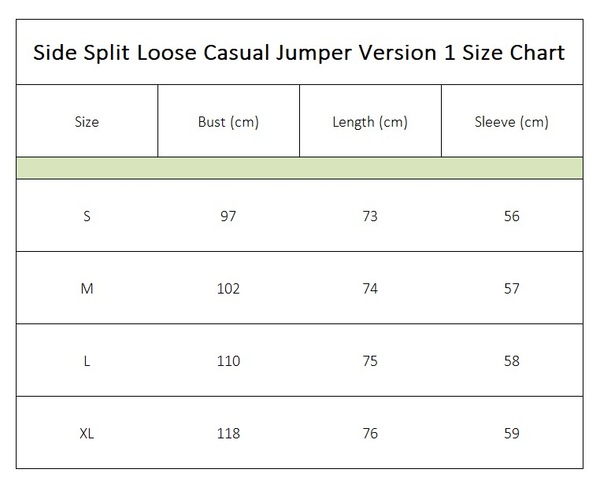
Task: Click the green separator bar
Action: click(300, 168)
